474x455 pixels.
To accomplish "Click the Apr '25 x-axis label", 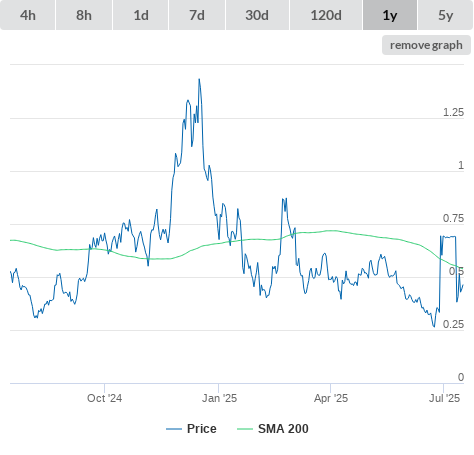I will 331,398.
